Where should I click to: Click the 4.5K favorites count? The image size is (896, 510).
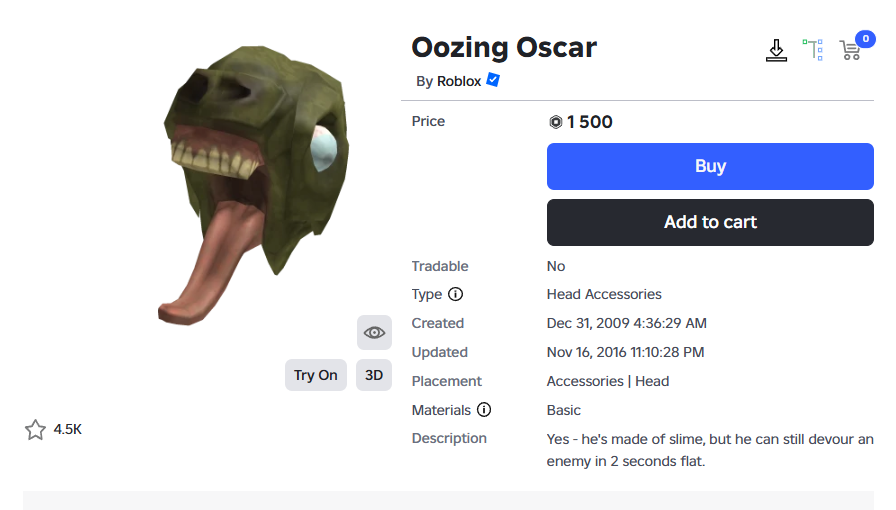[x=68, y=430]
